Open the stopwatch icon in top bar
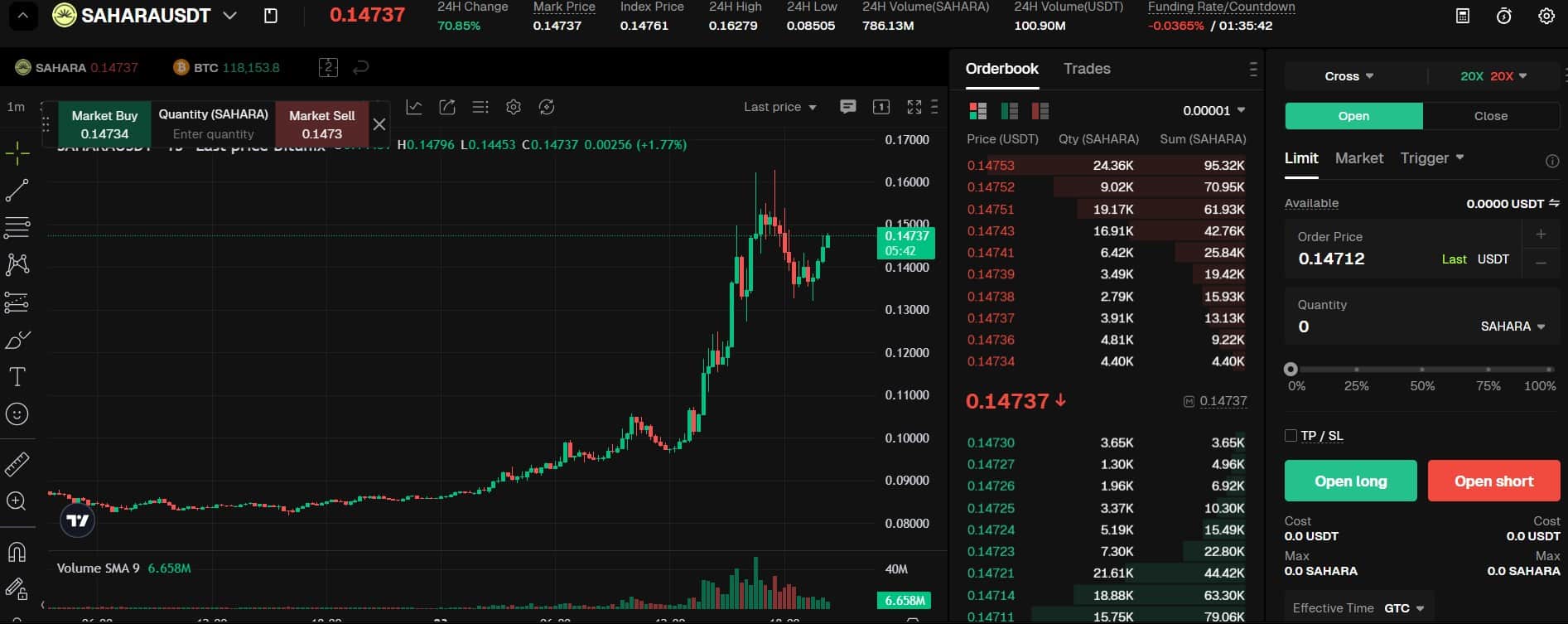Viewport: 1568px width, 624px height. (1504, 16)
